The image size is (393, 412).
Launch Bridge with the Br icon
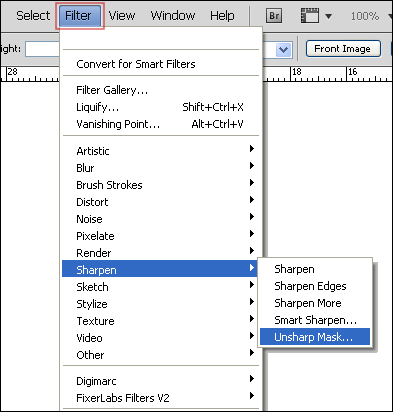[274, 16]
